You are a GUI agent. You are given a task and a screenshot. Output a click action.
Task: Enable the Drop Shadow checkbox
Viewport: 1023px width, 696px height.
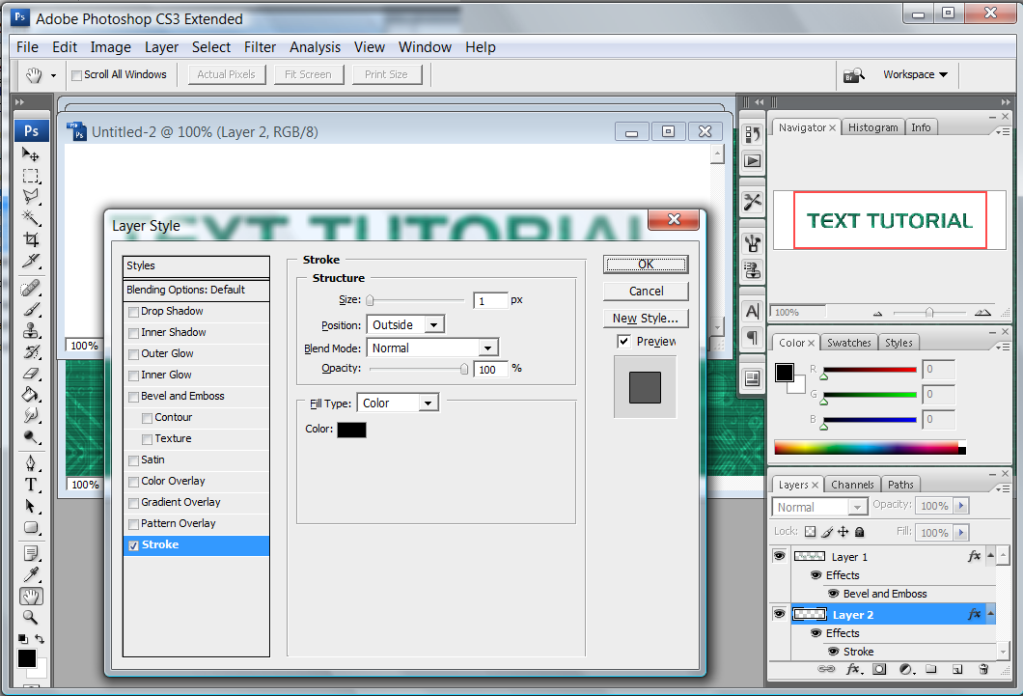[x=134, y=311]
